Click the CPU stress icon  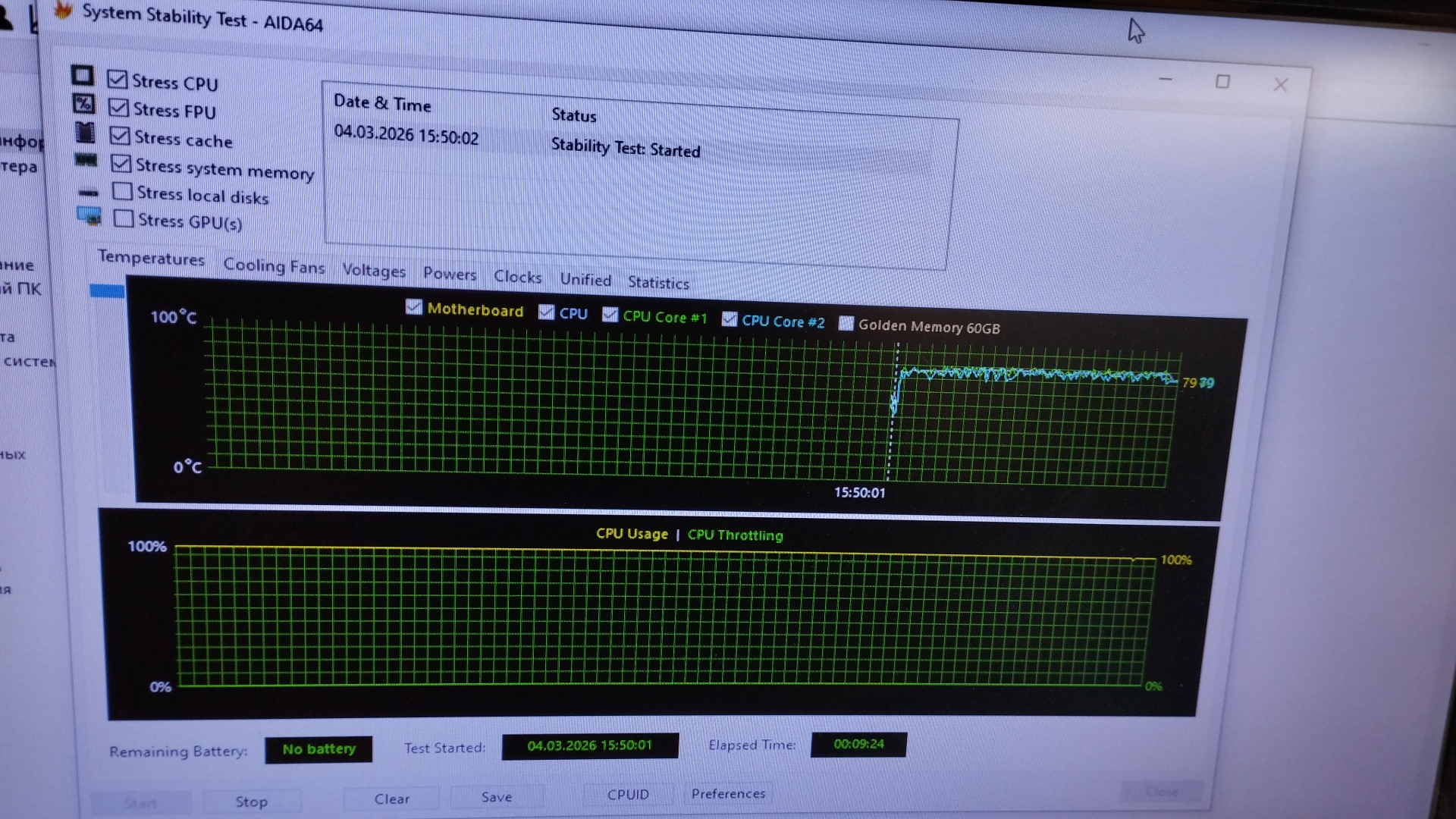click(x=82, y=75)
